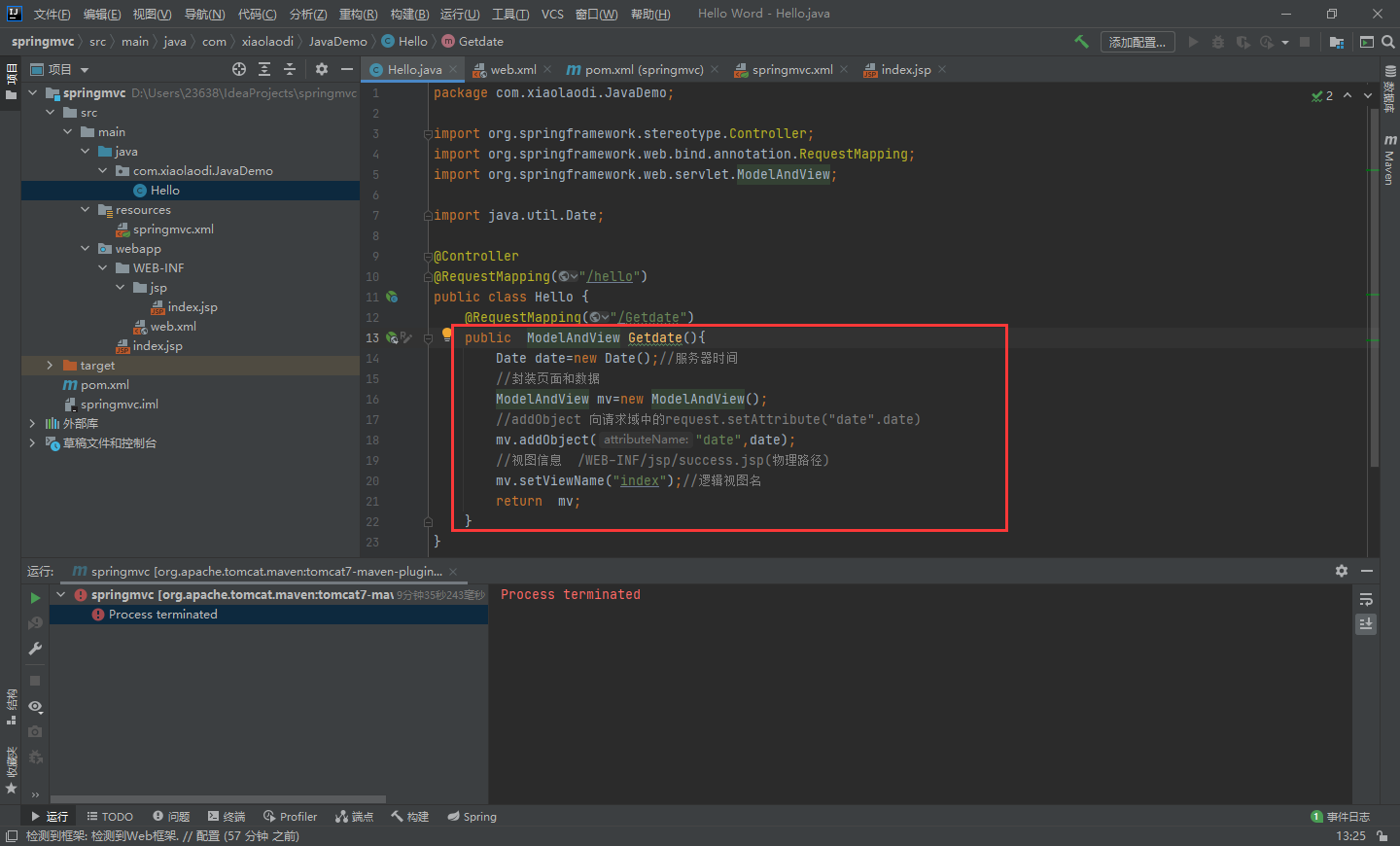Click the intention light bulb icon
This screenshot has height=846, width=1400.
pyautogui.click(x=447, y=334)
